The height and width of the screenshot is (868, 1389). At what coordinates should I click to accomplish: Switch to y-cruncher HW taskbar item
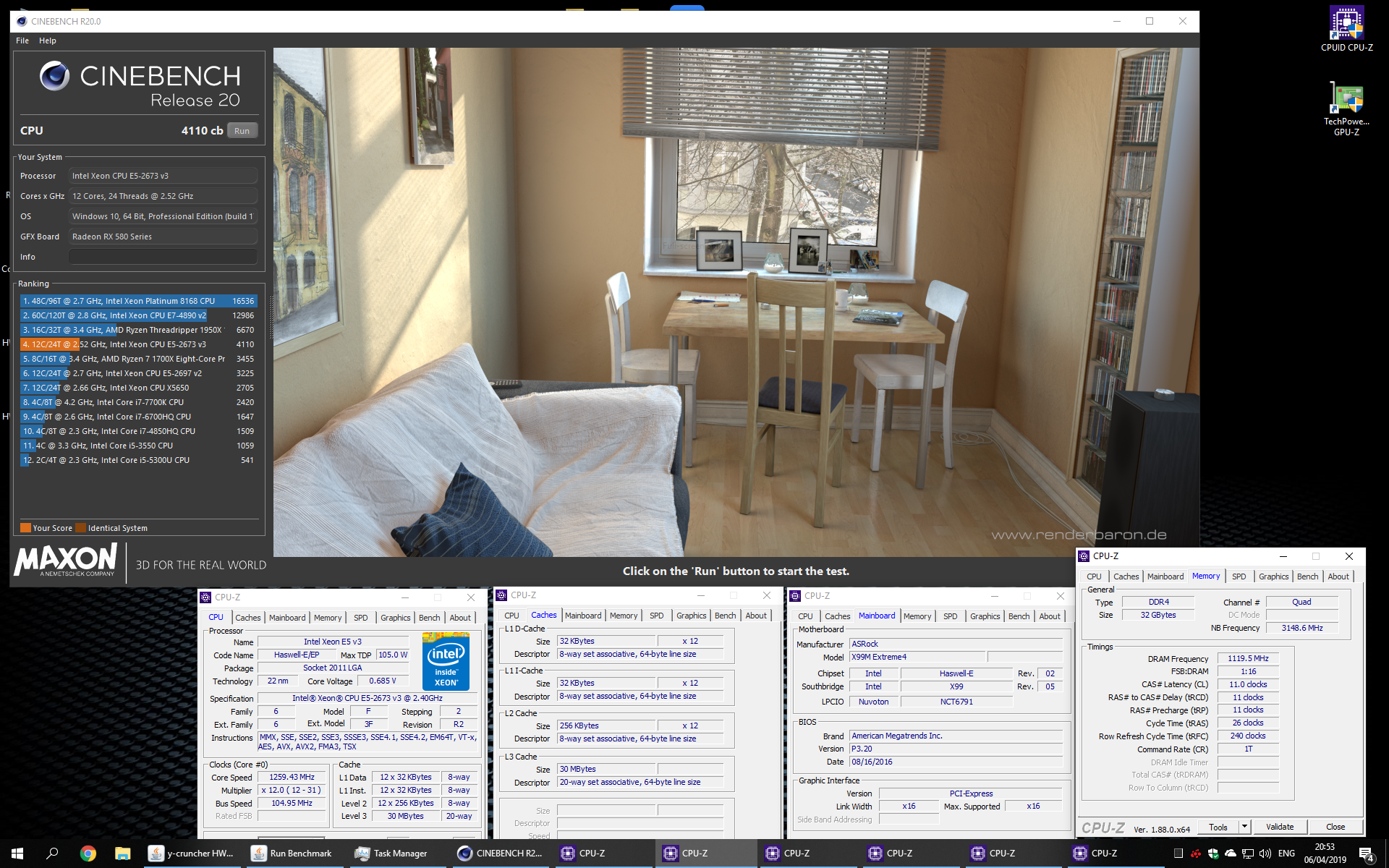click(x=192, y=854)
